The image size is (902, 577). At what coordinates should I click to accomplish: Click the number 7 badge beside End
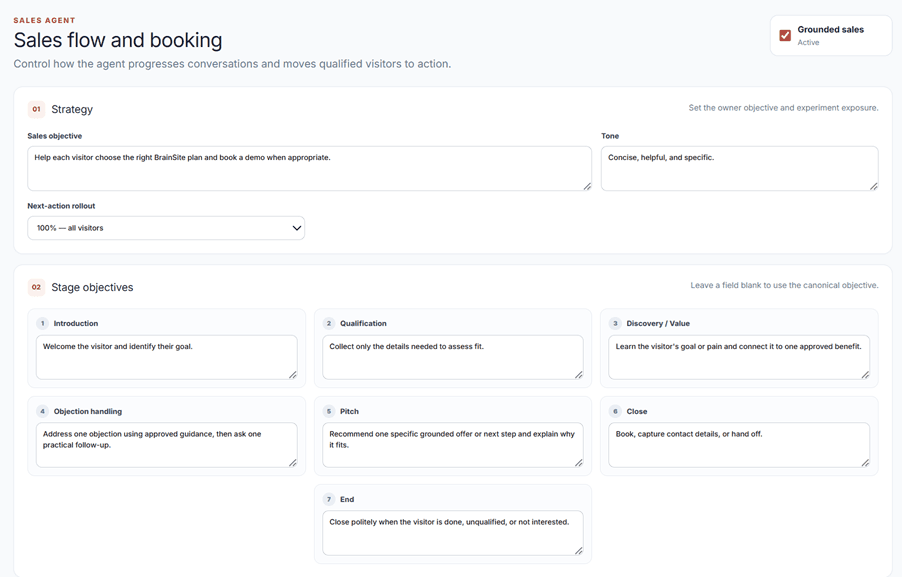coord(328,499)
